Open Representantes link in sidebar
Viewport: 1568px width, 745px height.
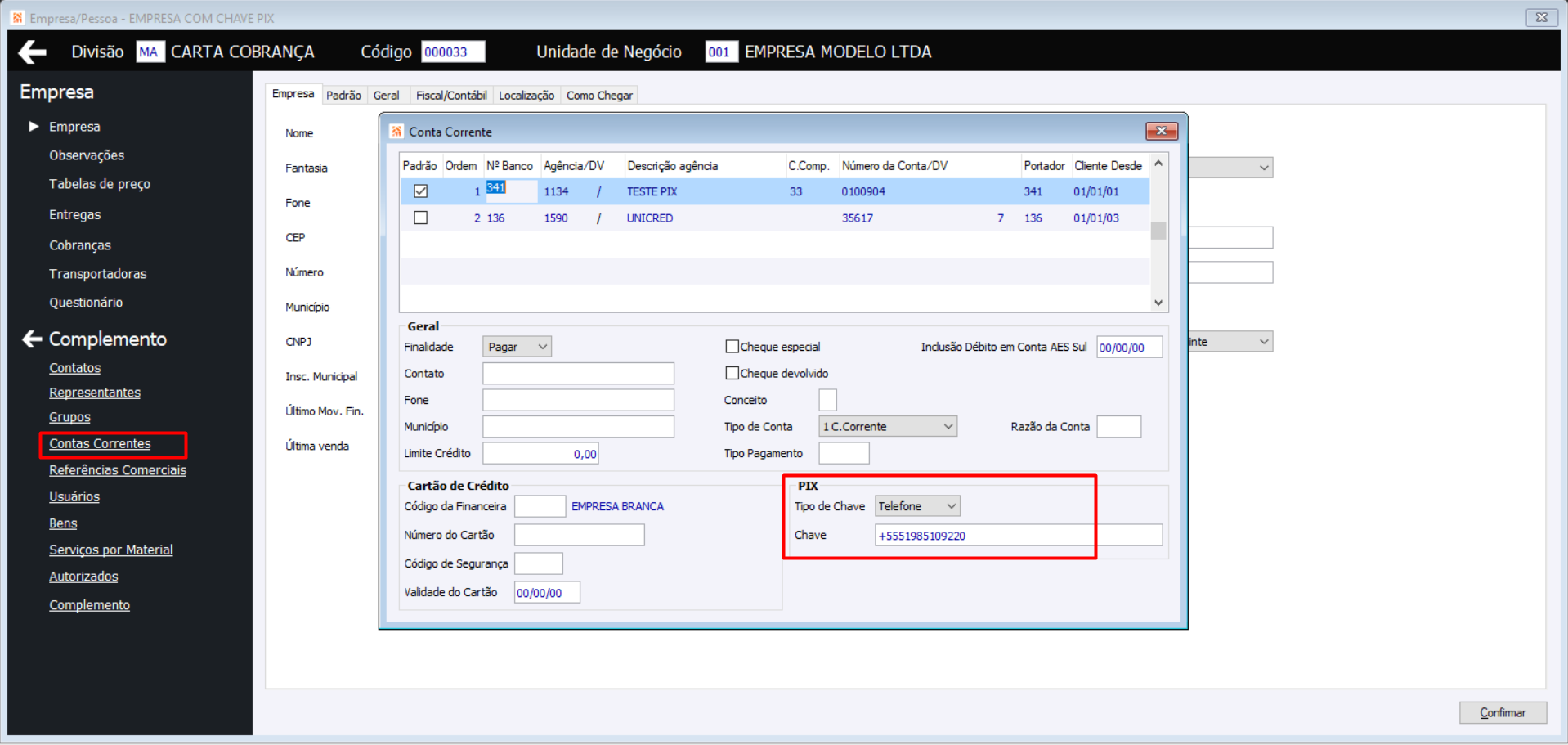(95, 393)
